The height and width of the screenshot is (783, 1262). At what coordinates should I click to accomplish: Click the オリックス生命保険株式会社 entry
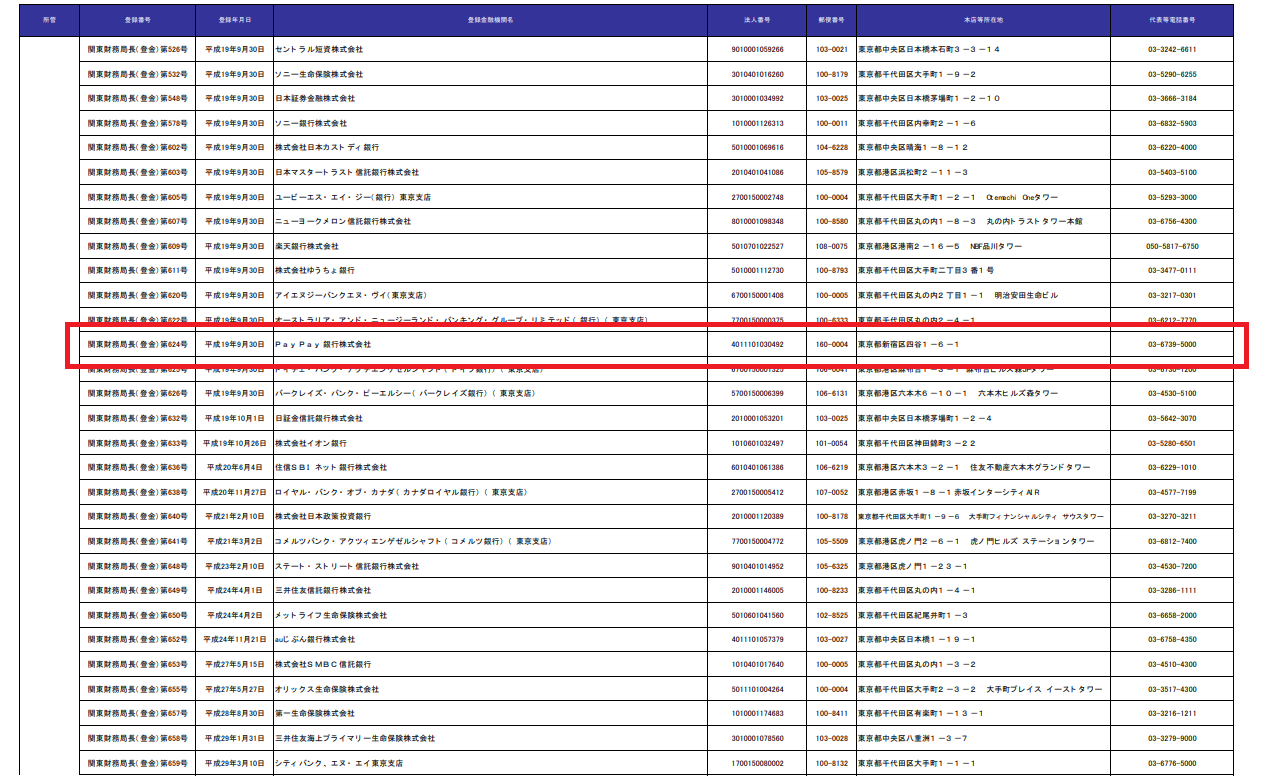pos(327,689)
